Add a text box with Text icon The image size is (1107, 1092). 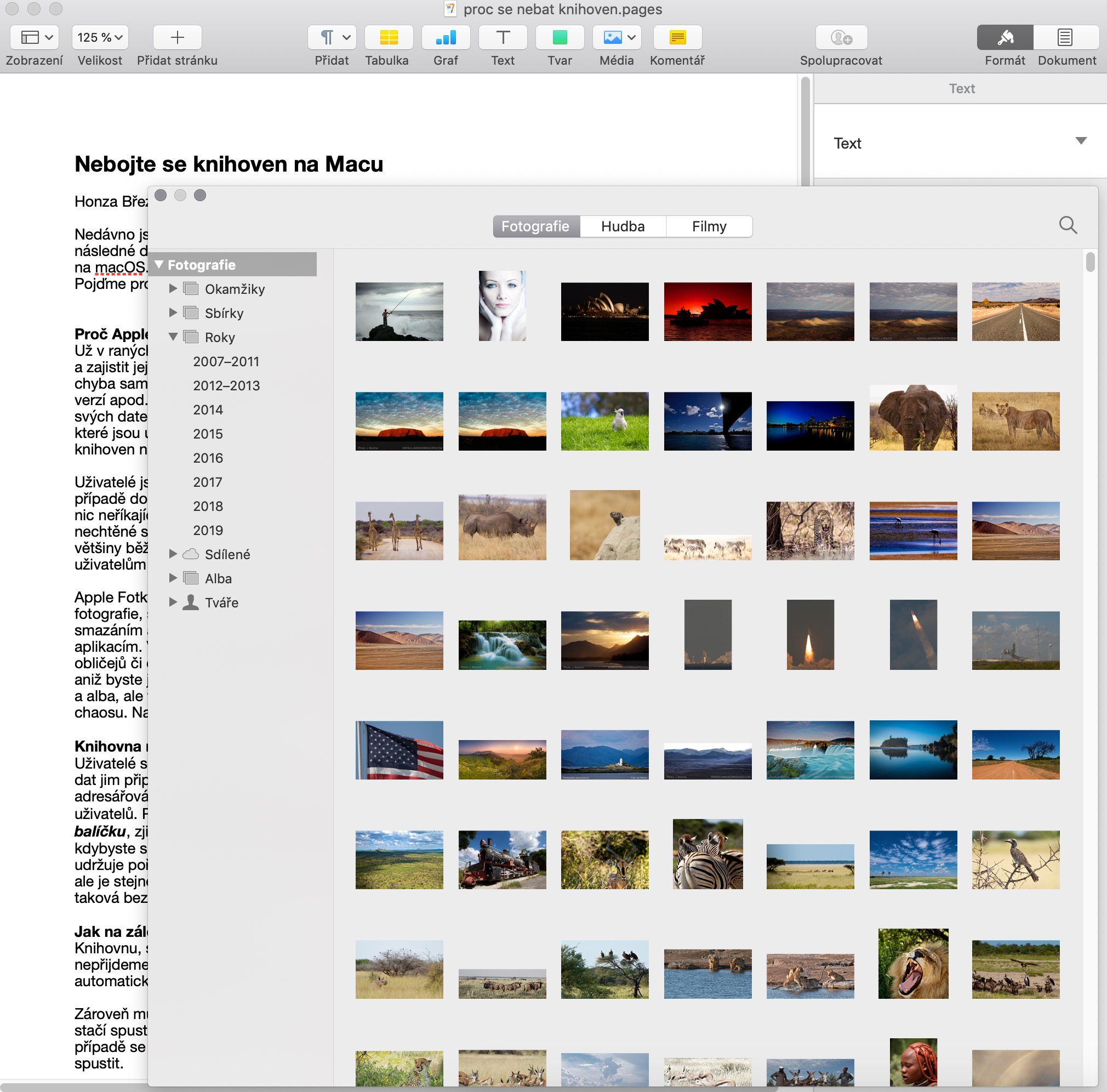coord(502,38)
